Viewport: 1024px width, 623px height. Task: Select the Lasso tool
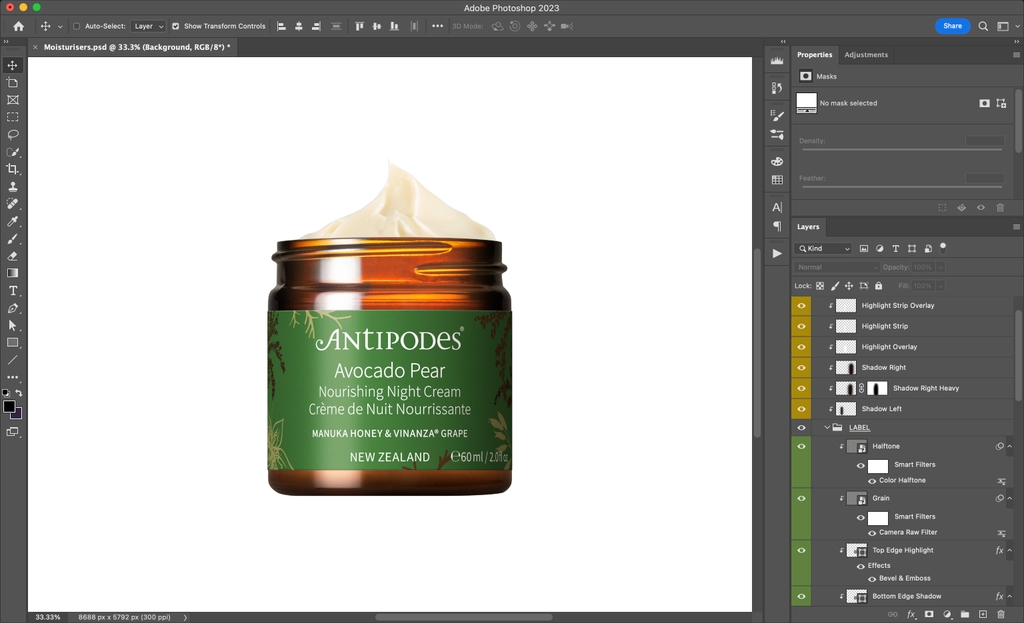point(12,135)
